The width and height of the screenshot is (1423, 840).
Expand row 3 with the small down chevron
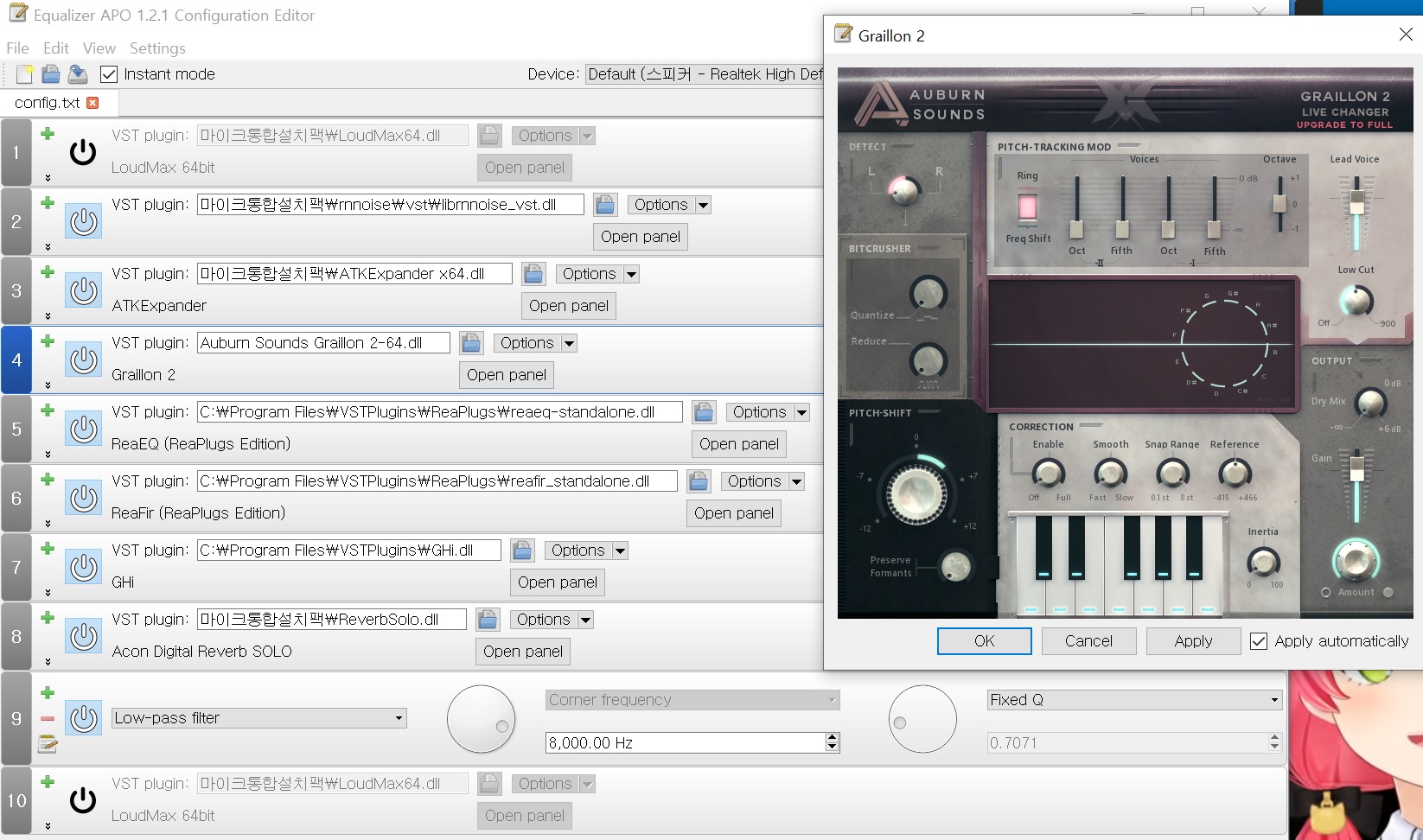(x=48, y=315)
